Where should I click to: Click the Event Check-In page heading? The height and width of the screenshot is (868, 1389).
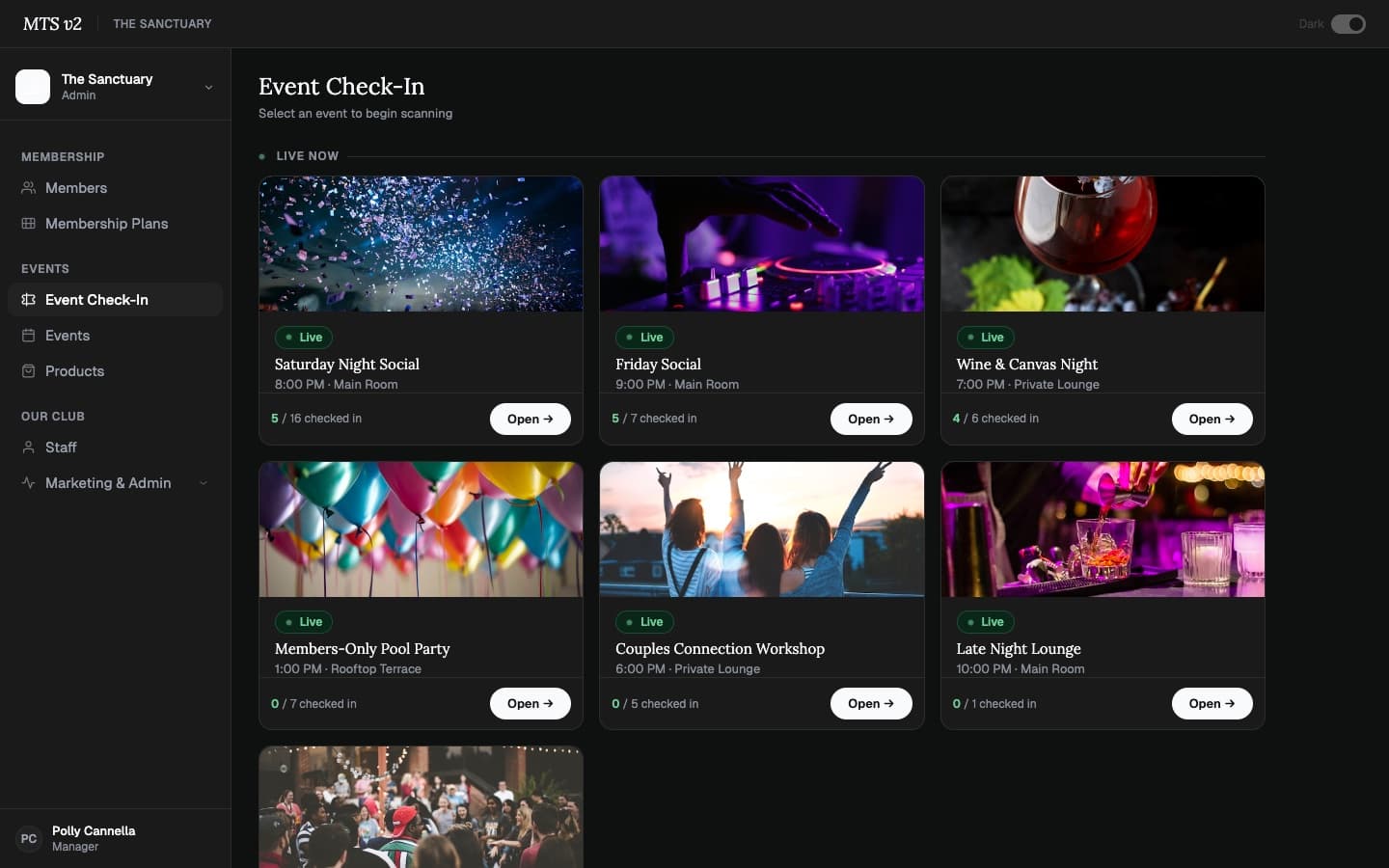[341, 87]
